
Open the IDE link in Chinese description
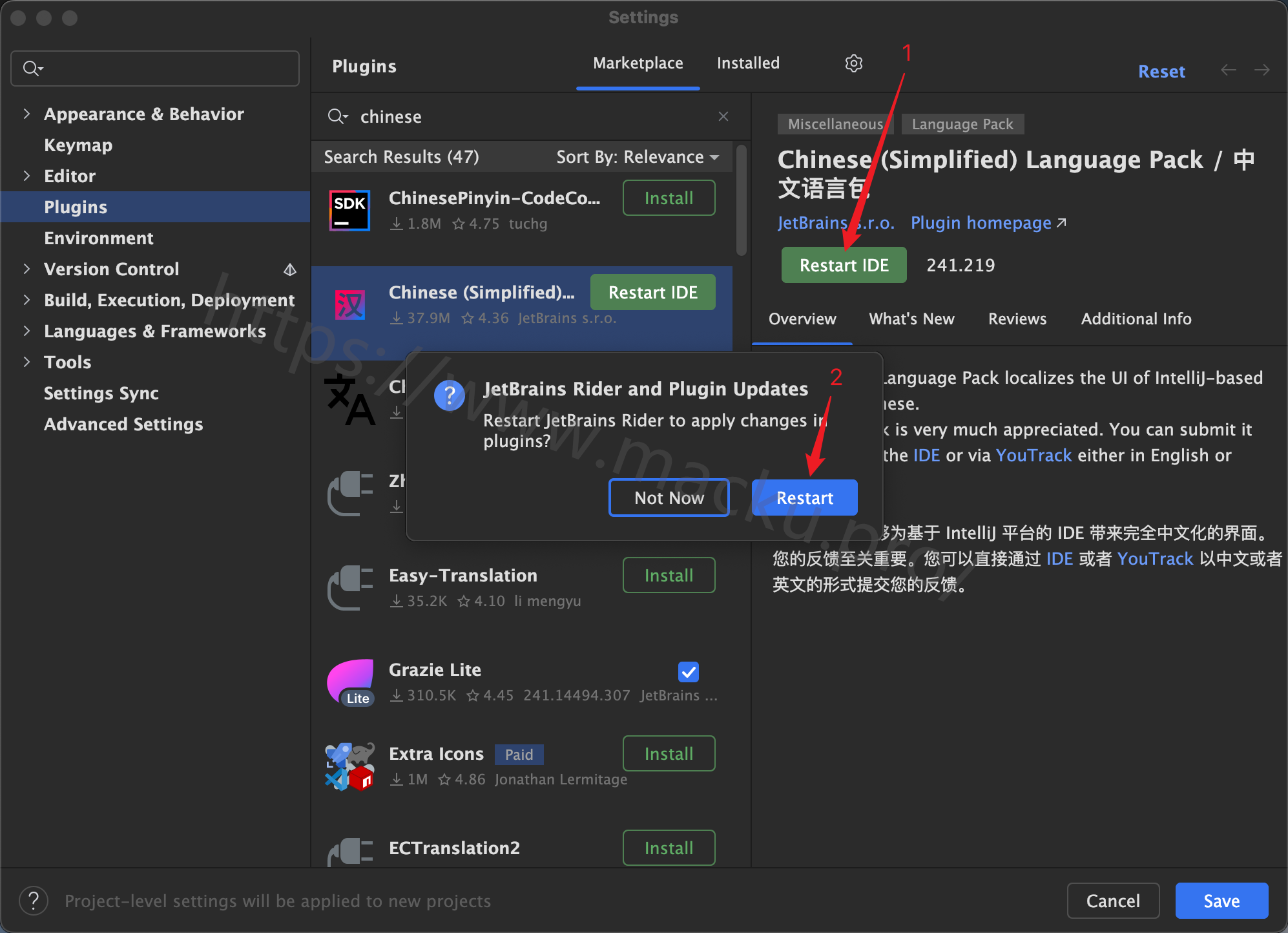[1059, 559]
